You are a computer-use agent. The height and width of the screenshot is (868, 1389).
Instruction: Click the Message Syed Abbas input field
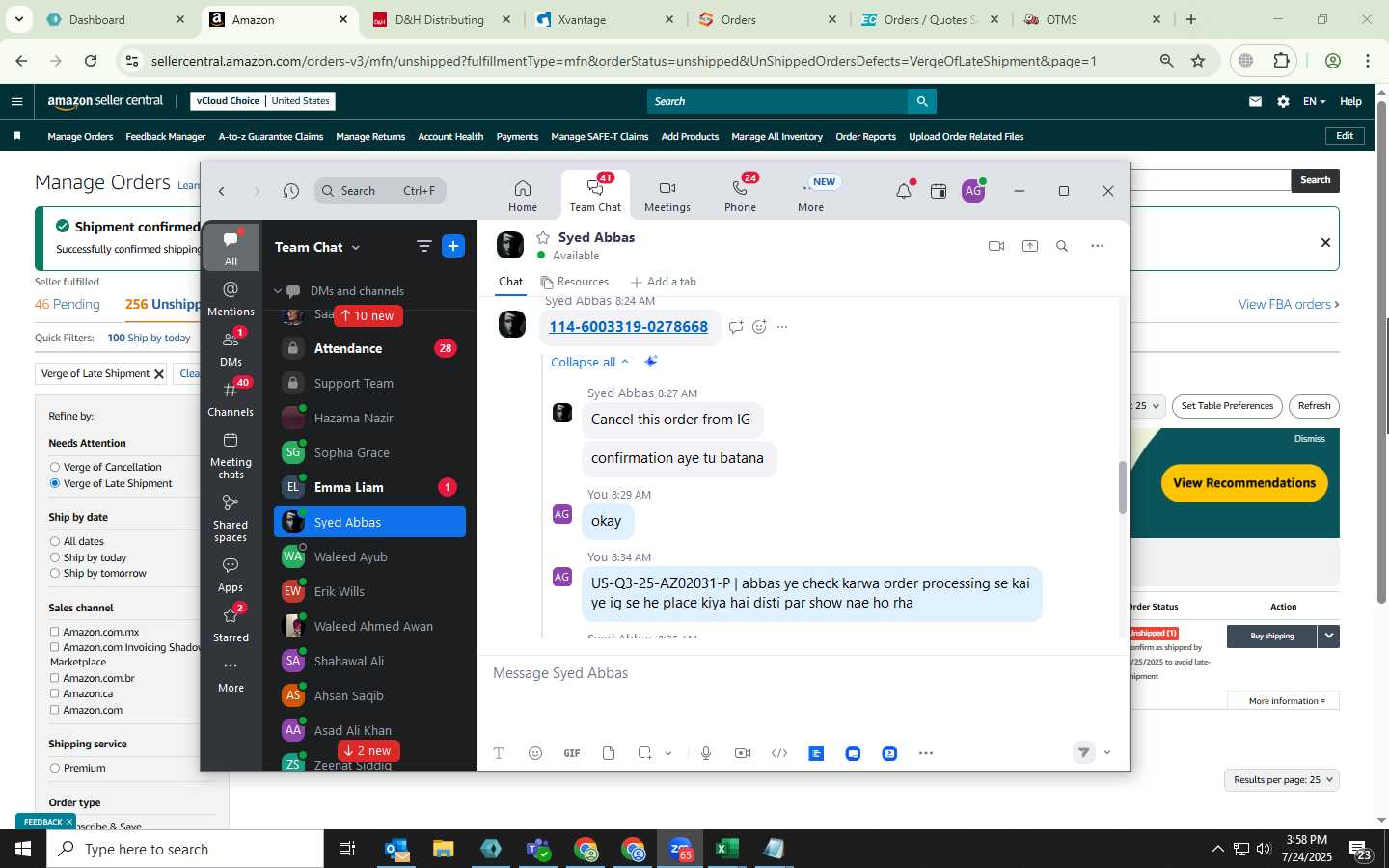click(803, 673)
